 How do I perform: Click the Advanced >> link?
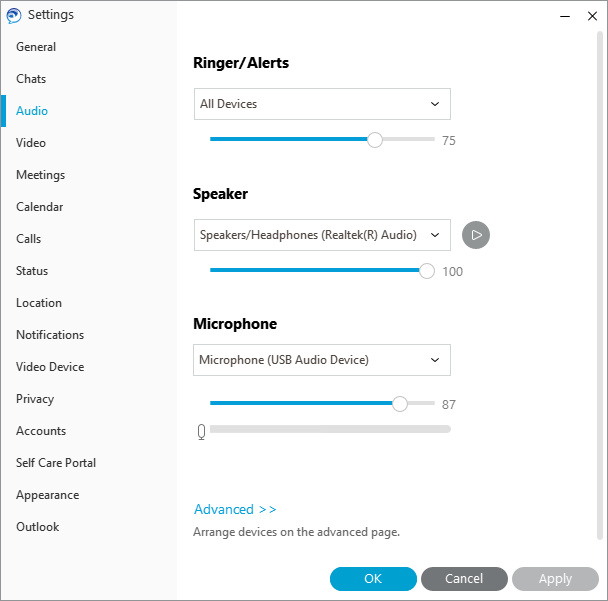(235, 509)
